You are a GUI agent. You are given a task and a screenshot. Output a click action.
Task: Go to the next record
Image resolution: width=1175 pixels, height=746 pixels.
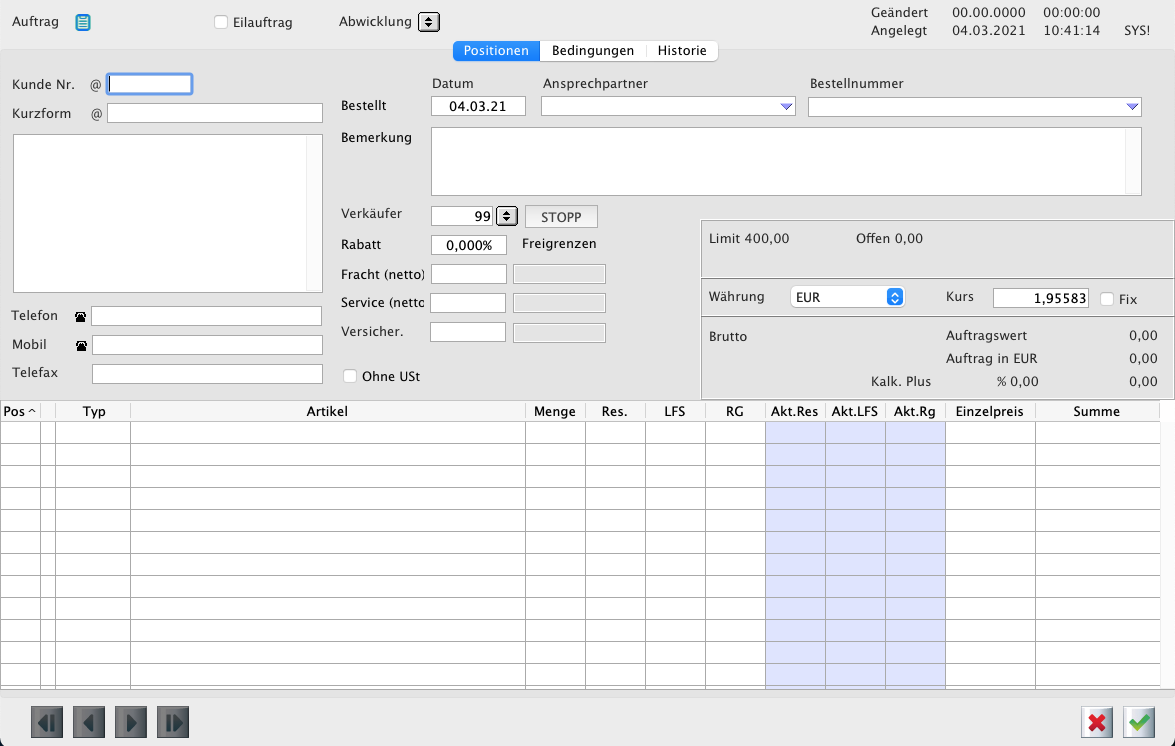pos(131,722)
